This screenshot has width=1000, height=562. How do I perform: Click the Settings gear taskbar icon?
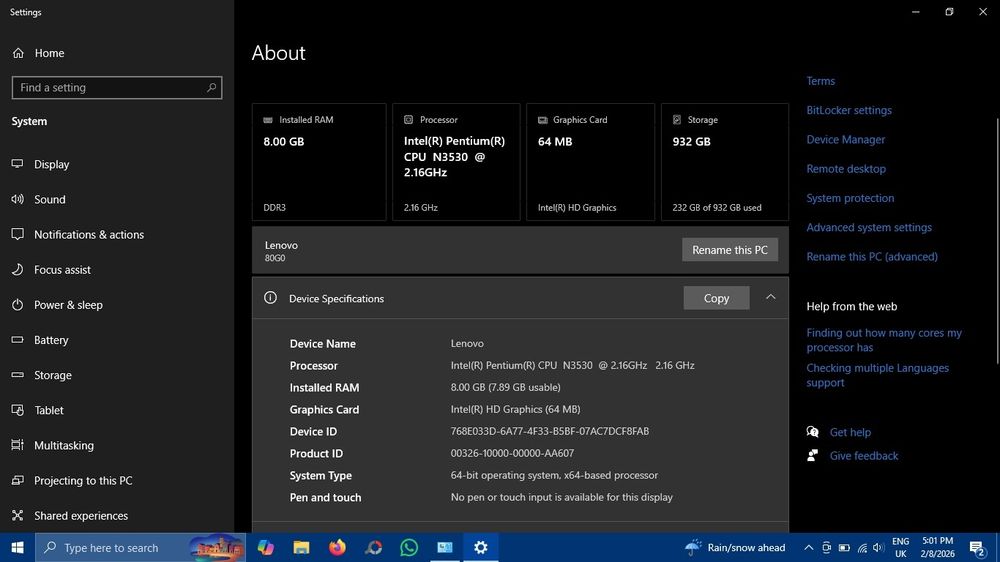(480, 547)
